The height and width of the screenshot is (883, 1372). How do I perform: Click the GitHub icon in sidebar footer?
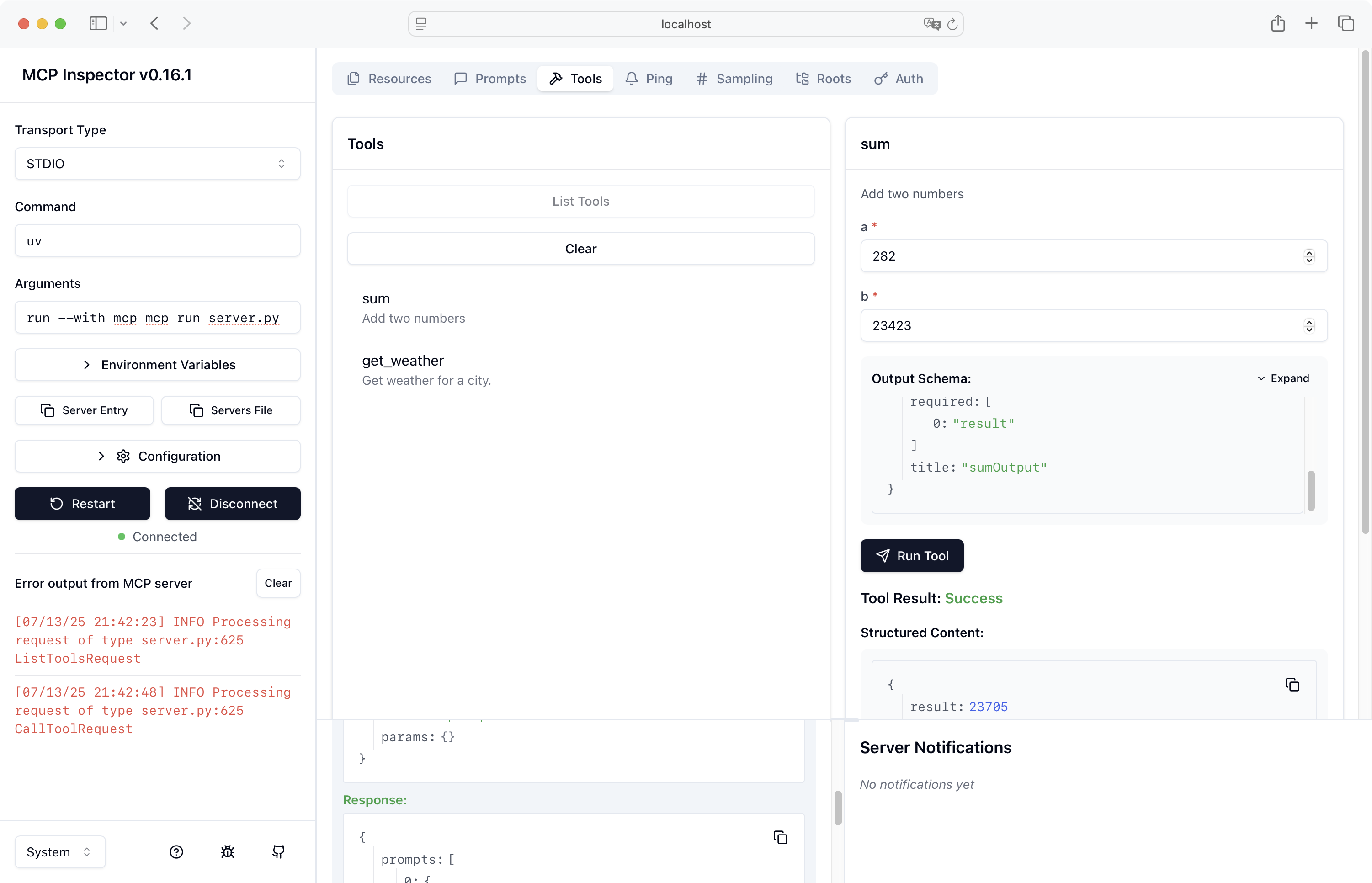click(x=278, y=851)
